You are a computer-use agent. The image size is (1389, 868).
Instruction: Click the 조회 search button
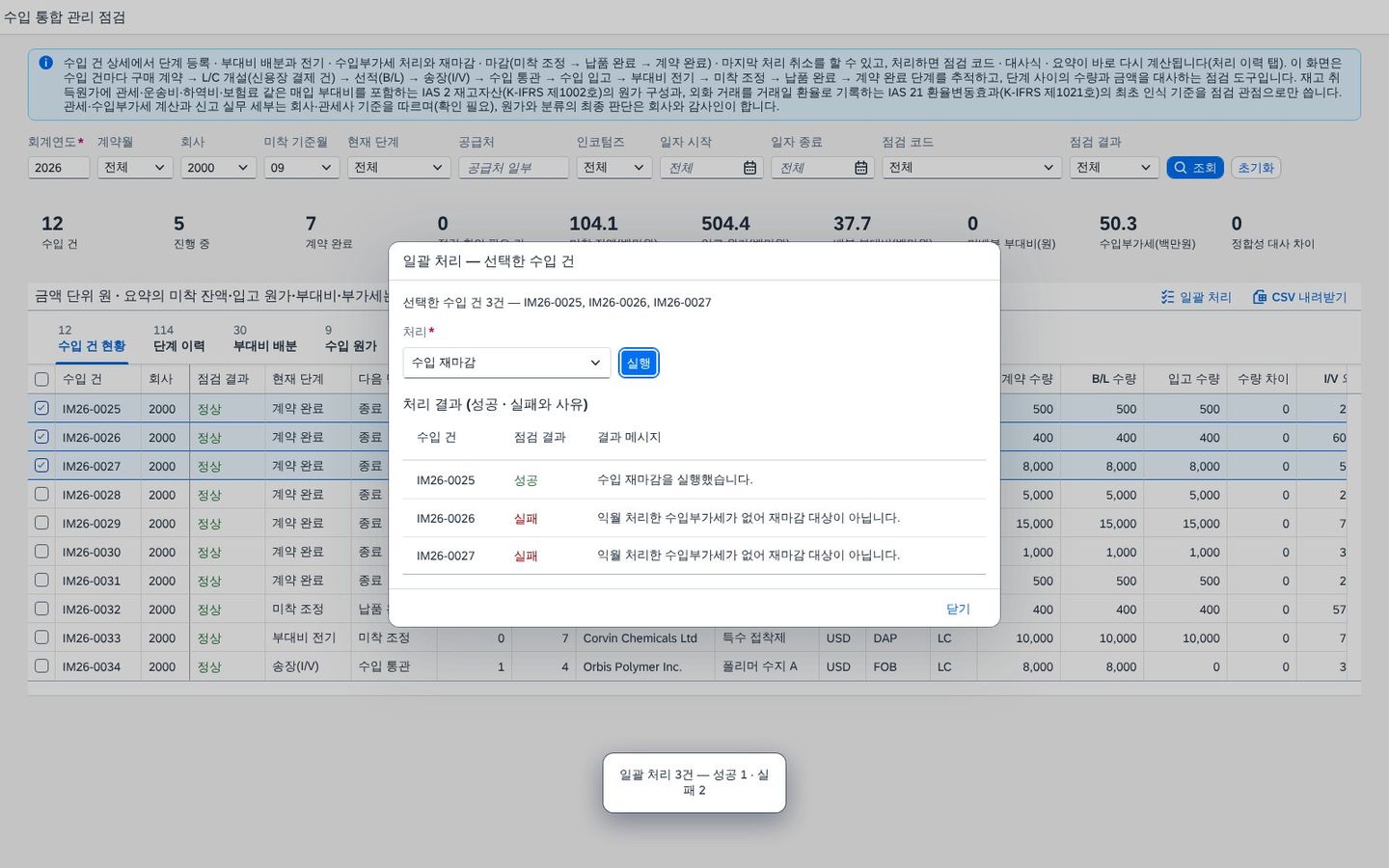coord(1195,168)
